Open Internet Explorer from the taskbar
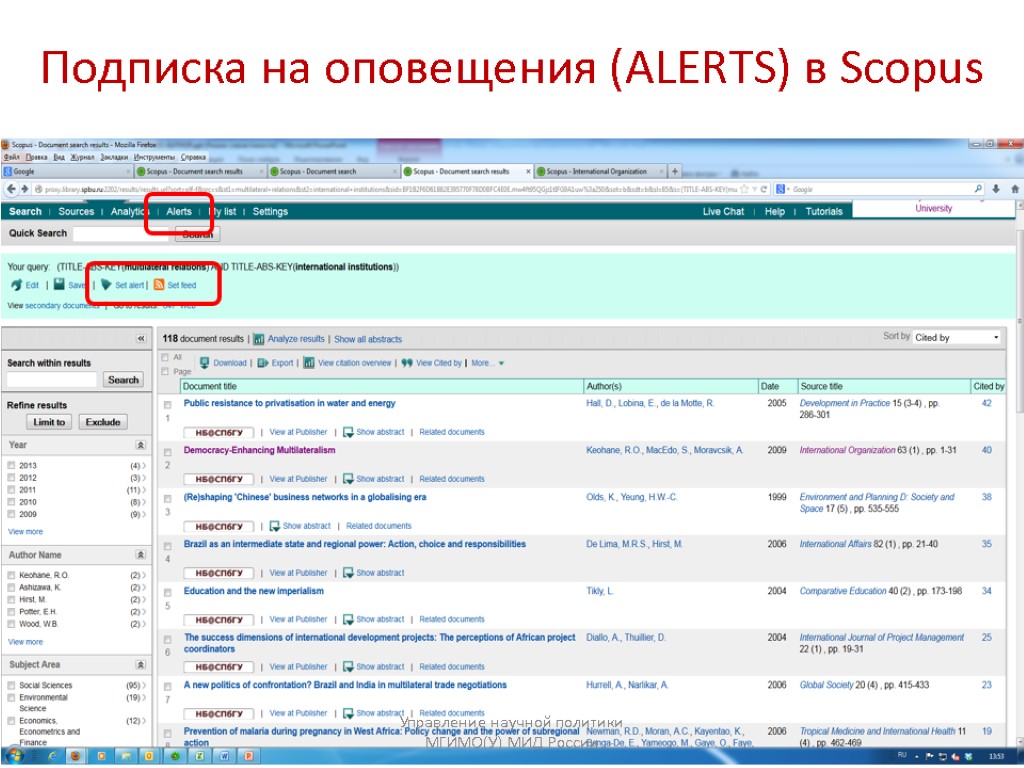 tap(52, 756)
